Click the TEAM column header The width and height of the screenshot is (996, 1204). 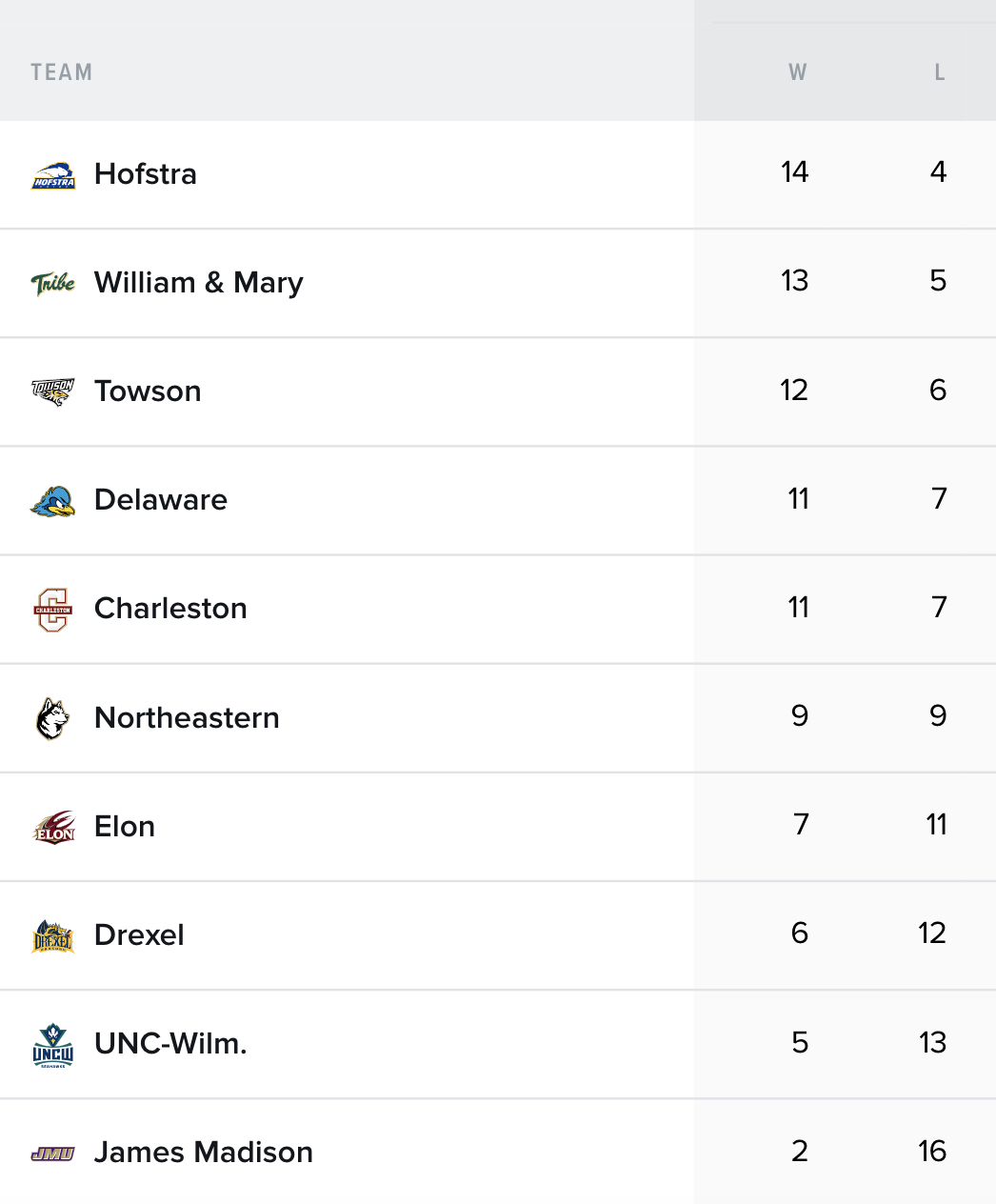62,72
